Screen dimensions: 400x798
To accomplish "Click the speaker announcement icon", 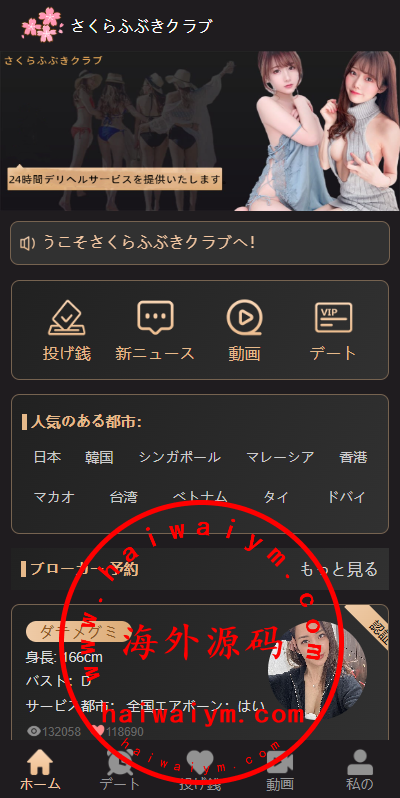I will (27, 244).
